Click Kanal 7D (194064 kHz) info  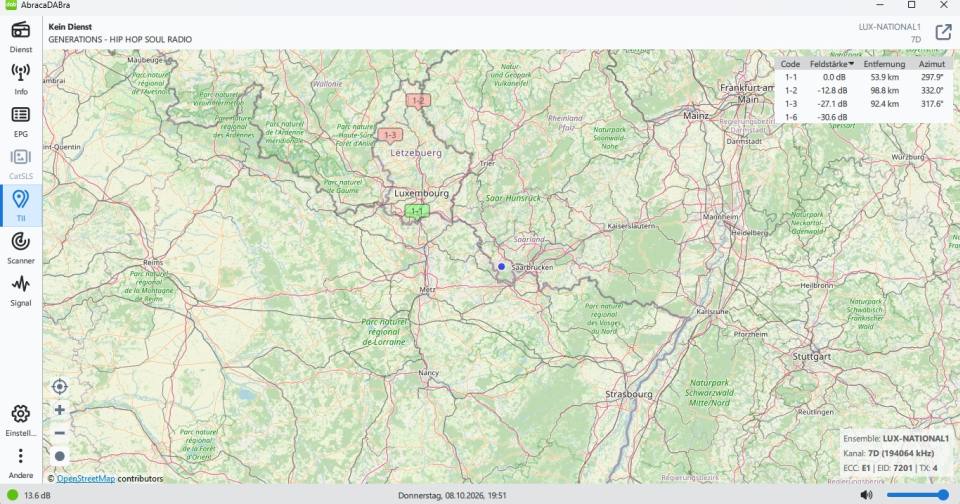coord(888,453)
